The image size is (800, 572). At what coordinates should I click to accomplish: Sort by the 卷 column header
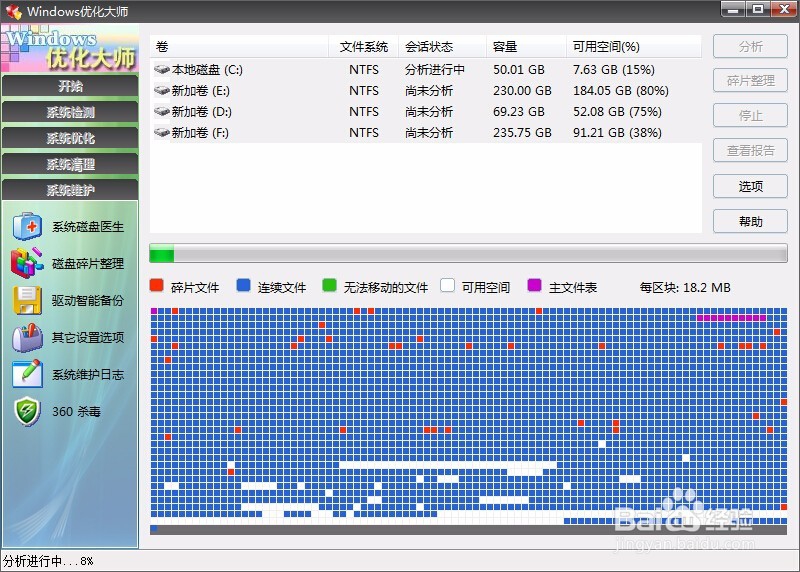pos(239,47)
